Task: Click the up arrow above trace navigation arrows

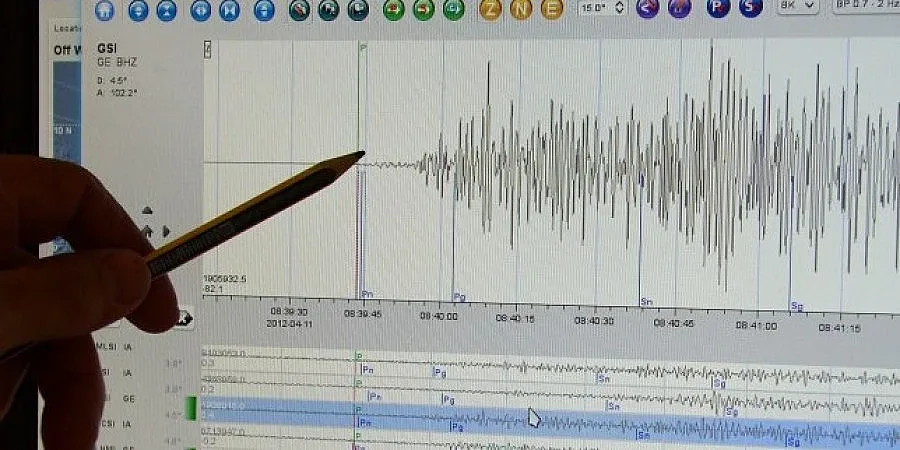Action: point(147,211)
